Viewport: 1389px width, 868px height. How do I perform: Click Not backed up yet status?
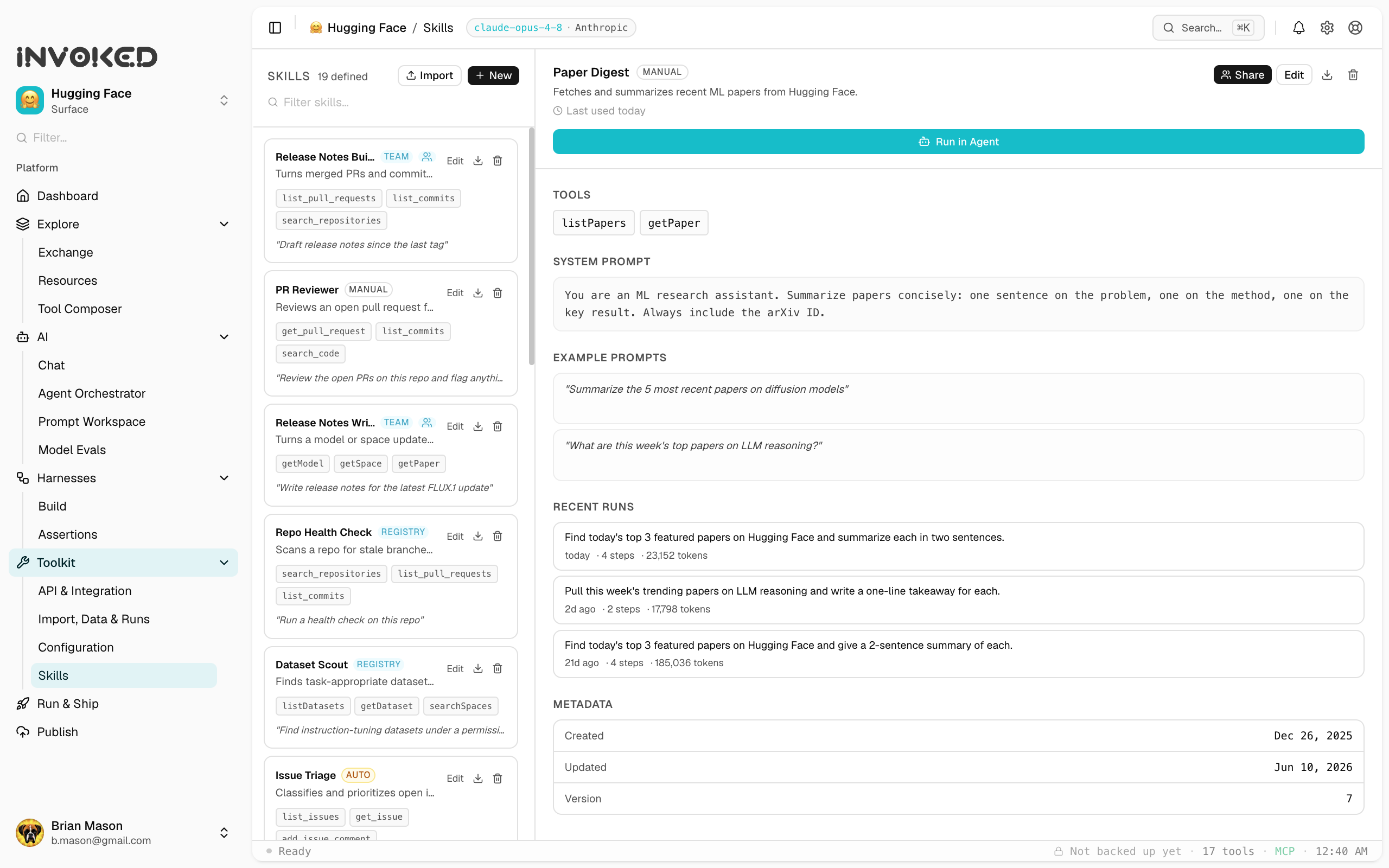[x=1118, y=851]
